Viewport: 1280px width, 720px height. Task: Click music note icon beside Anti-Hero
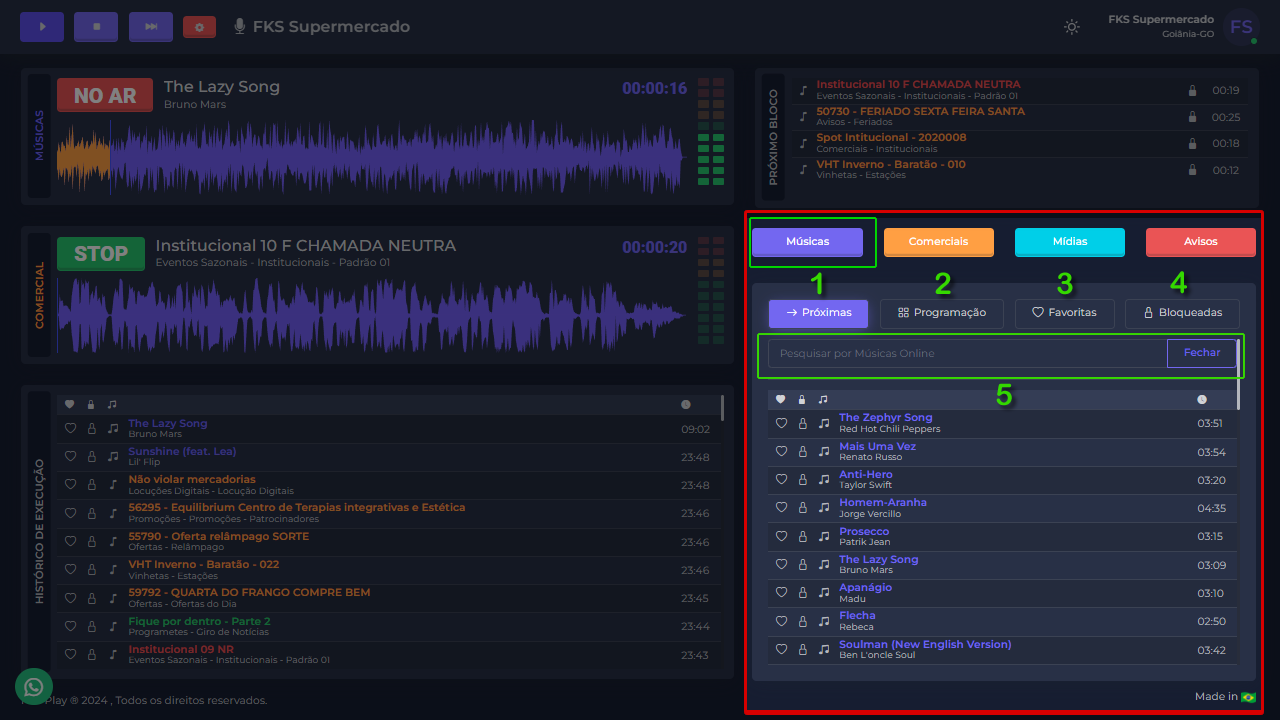click(824, 480)
